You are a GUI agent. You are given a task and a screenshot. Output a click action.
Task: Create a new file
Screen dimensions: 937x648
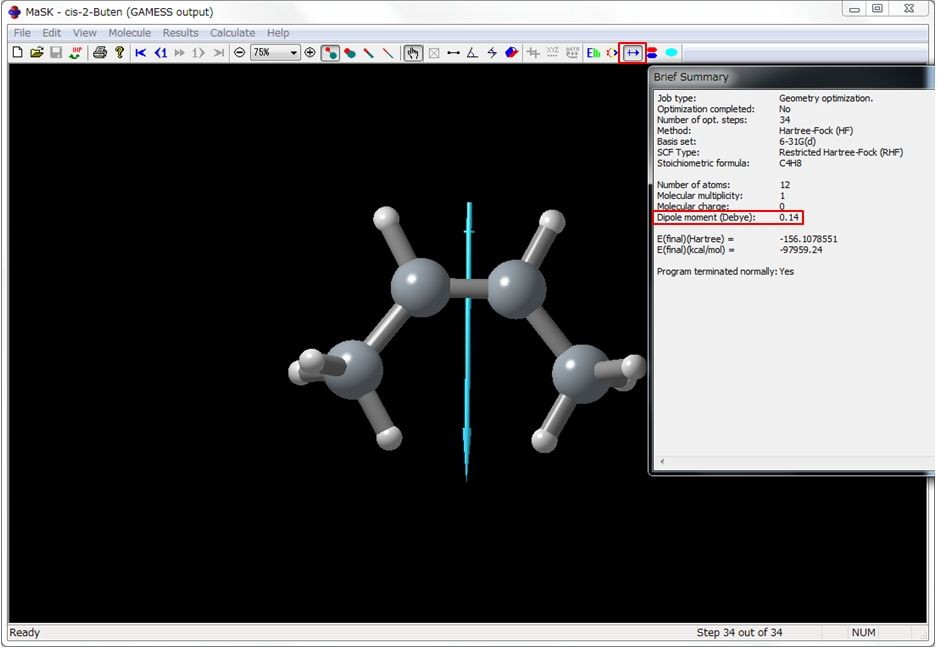coord(16,52)
